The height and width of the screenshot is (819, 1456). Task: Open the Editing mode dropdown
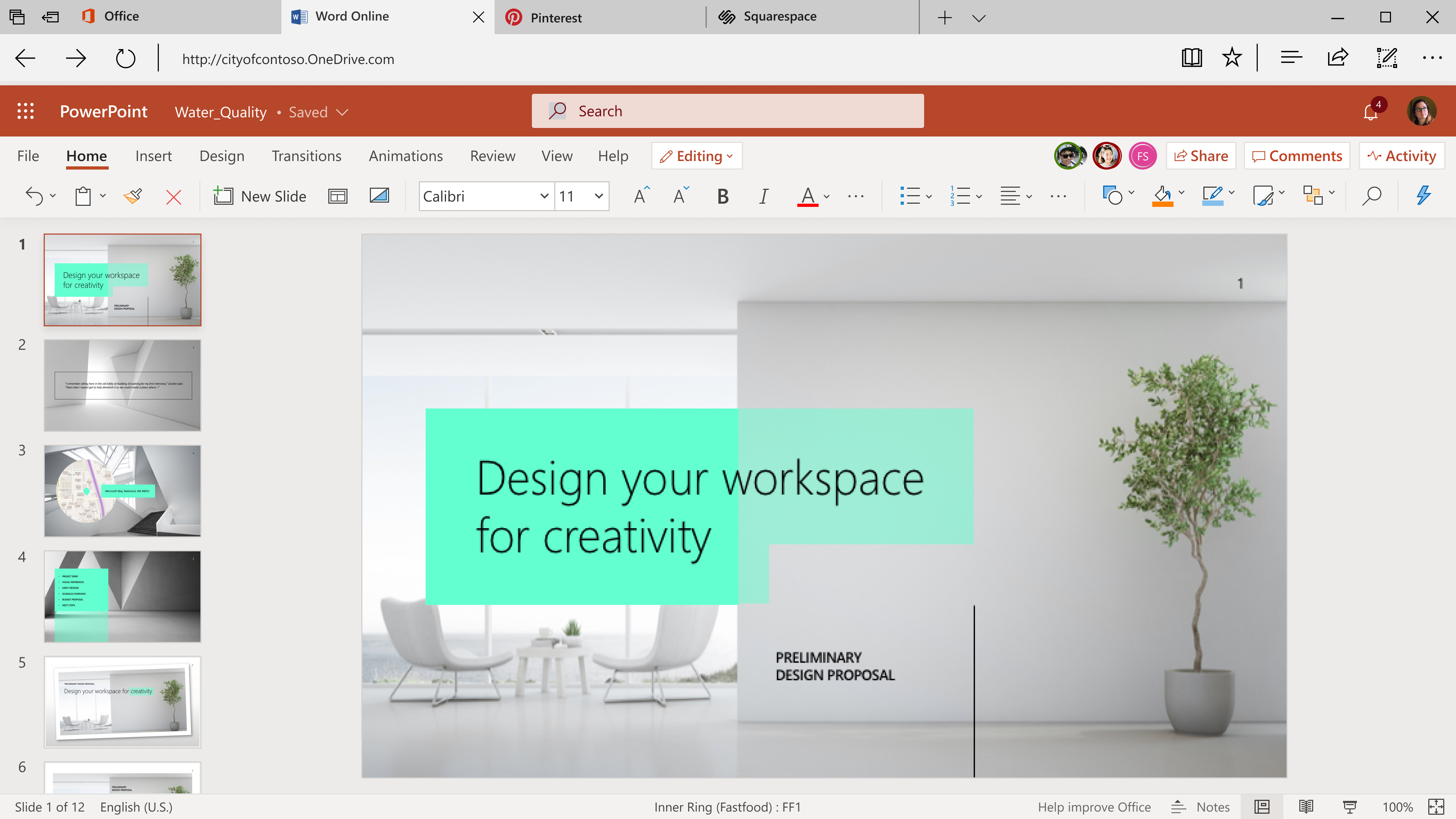point(696,156)
